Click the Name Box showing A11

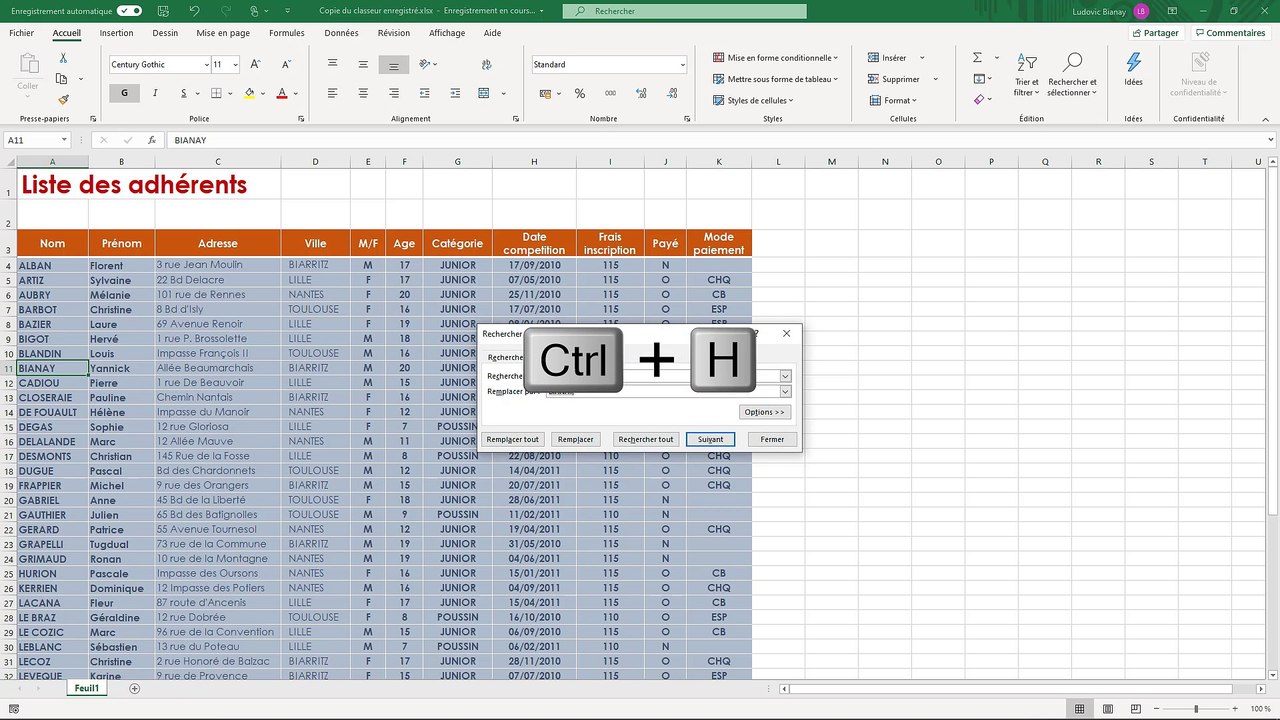36,140
